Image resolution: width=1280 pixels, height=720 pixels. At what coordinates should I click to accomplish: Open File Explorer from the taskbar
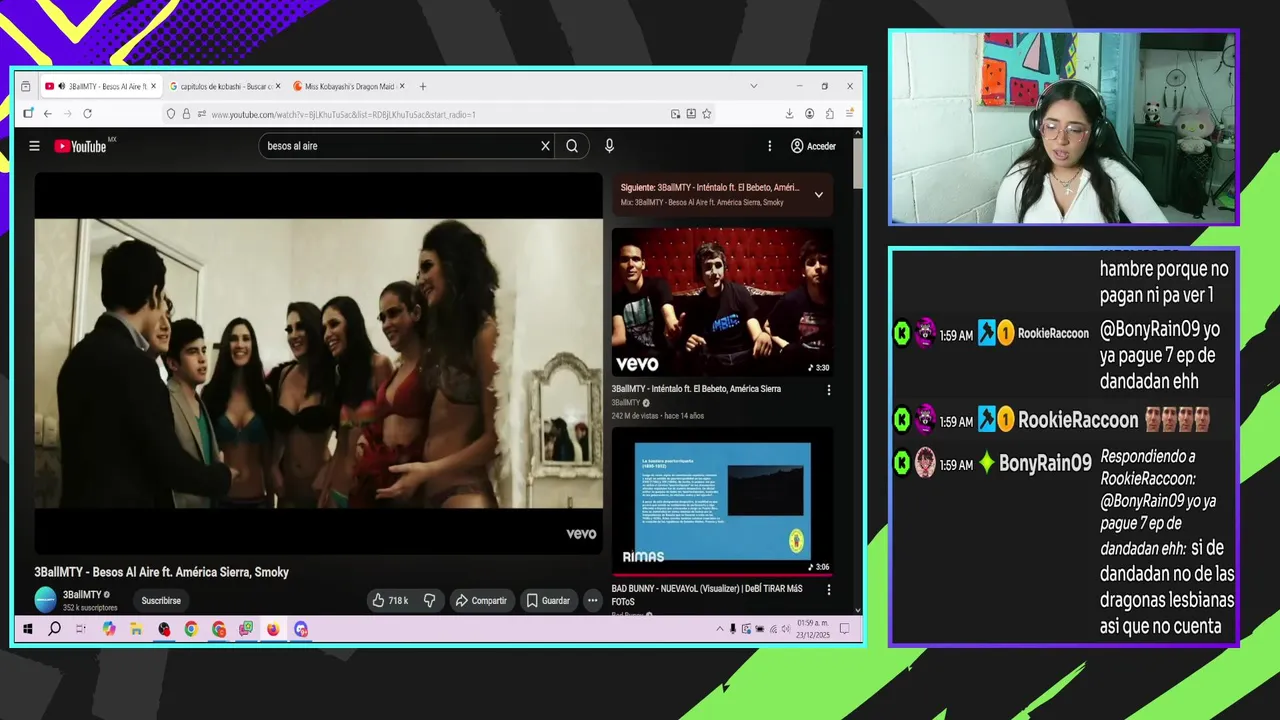coord(136,629)
